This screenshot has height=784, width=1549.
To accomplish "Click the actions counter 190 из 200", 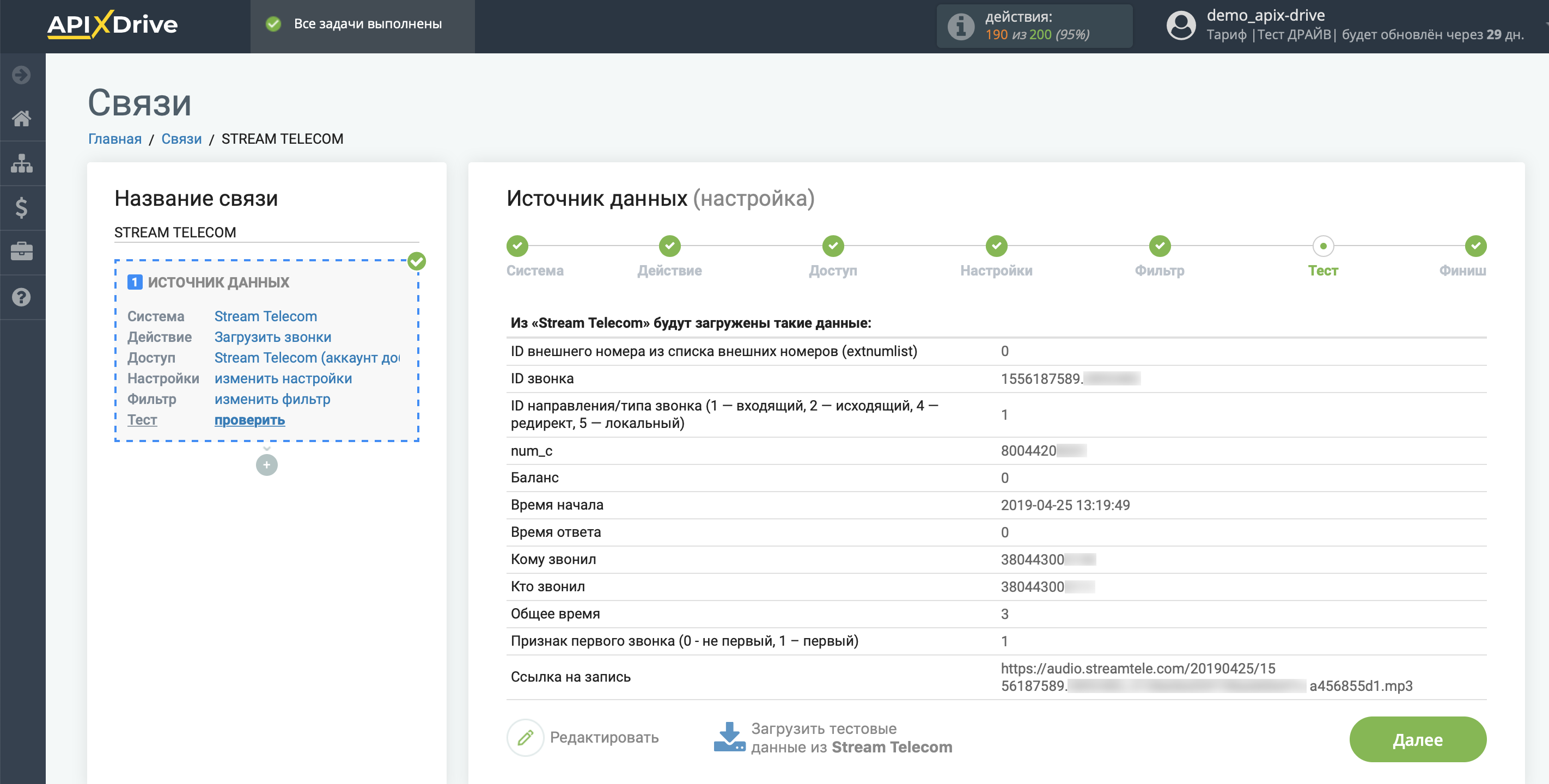I will pos(1037,35).
